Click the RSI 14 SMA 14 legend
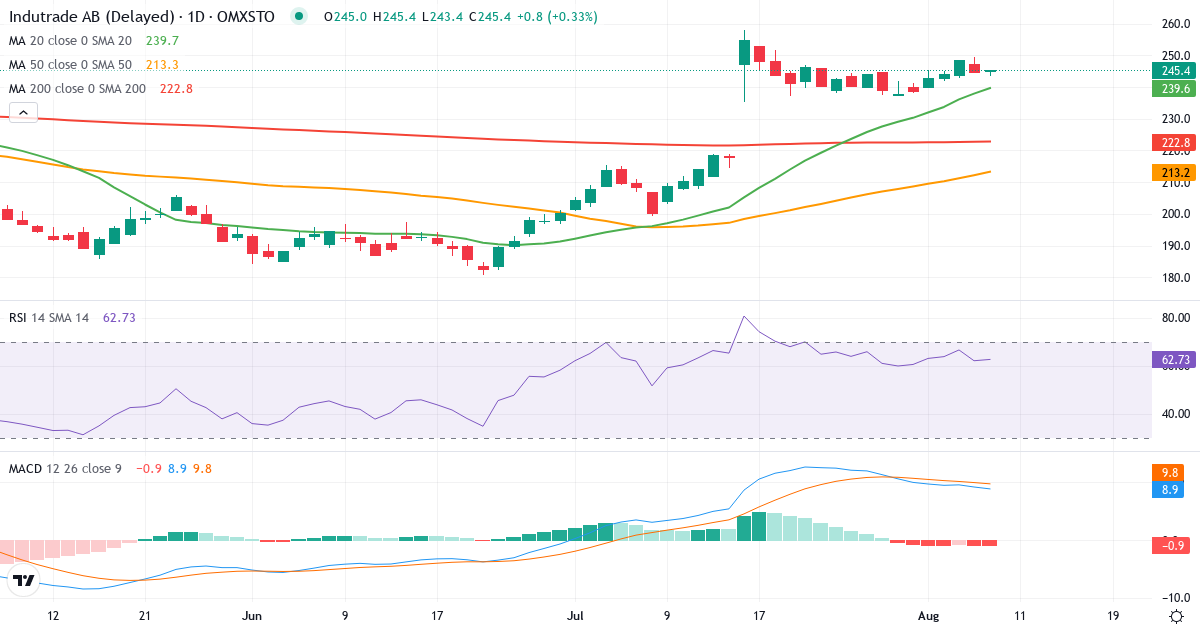 coord(49,317)
